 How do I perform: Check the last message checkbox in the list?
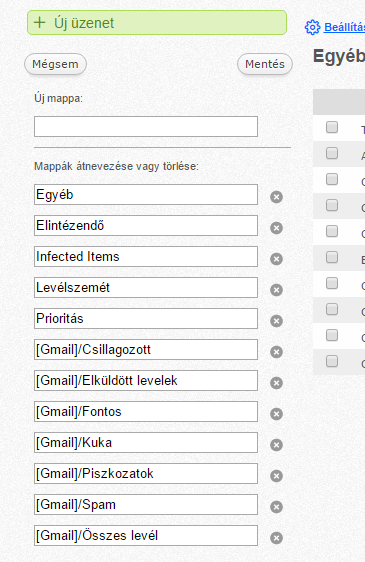332,361
